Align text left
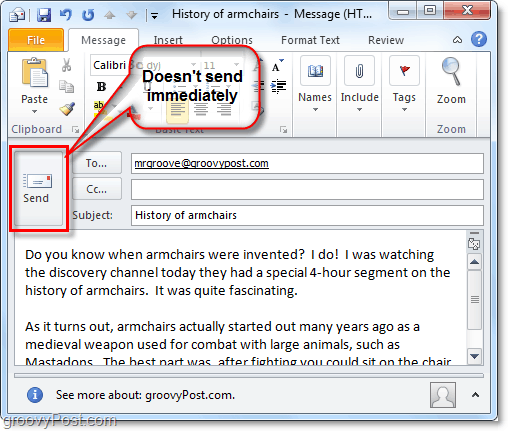This screenshot has height=431, width=508. point(177,109)
